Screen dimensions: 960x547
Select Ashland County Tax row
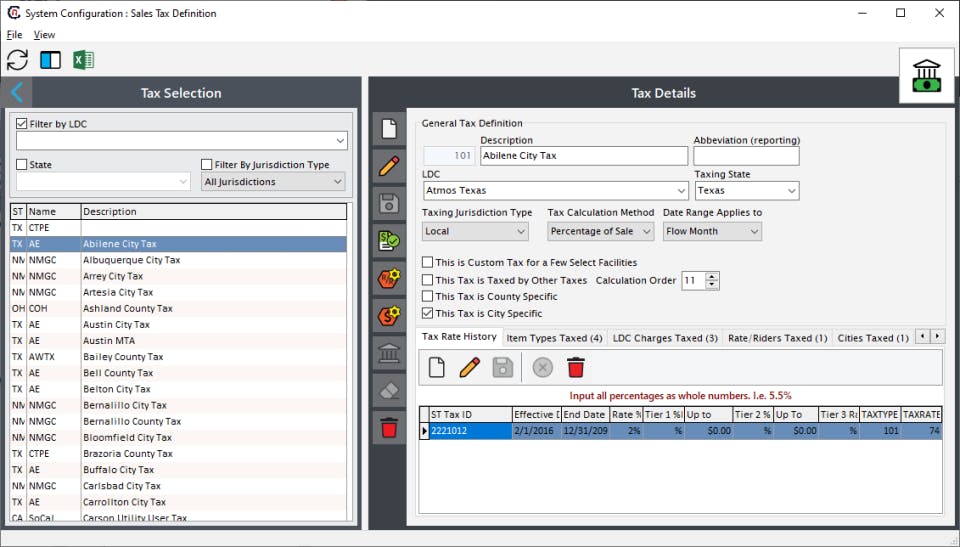(178, 308)
